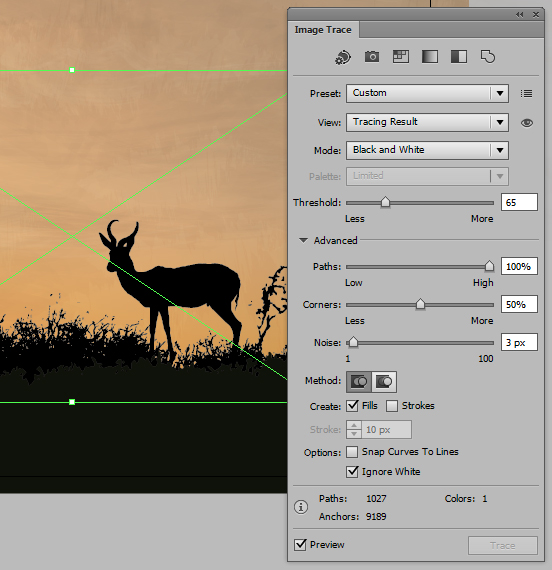Click the tracing info icon

click(301, 507)
